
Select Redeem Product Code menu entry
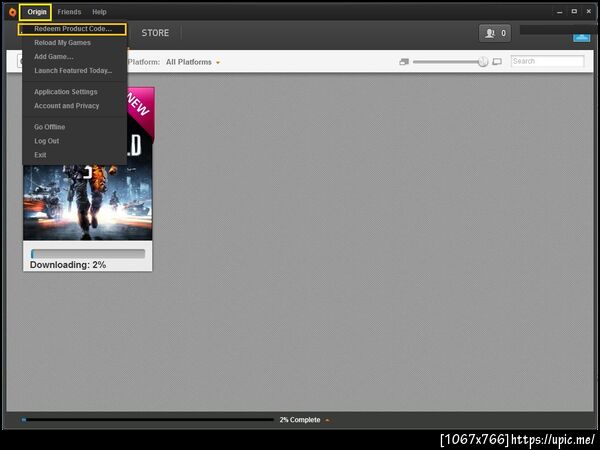pyautogui.click(x=72, y=29)
